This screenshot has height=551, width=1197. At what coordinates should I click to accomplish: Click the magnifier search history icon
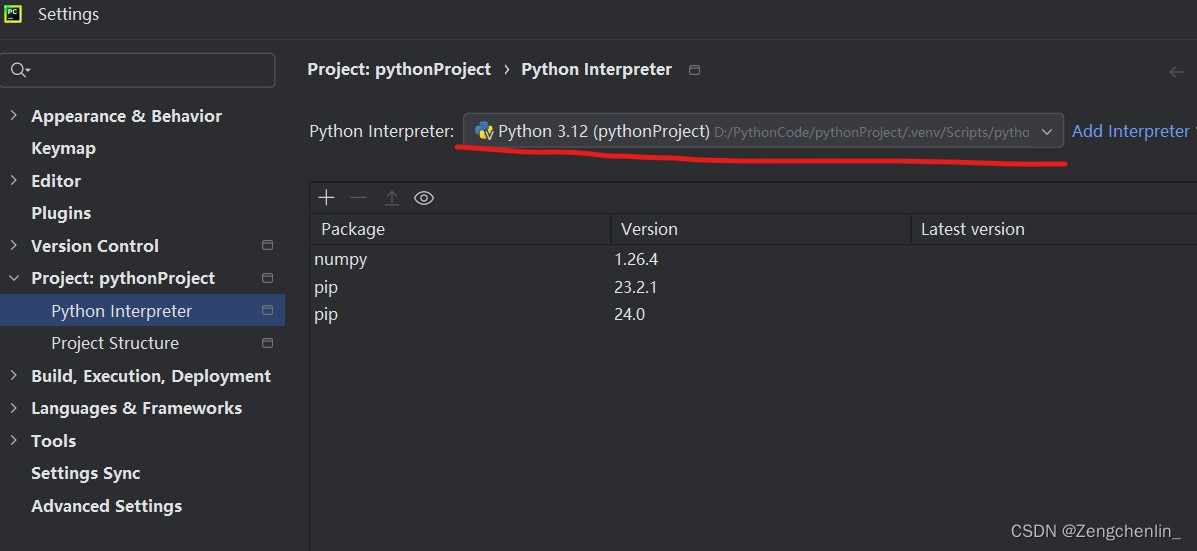pyautogui.click(x=20, y=70)
